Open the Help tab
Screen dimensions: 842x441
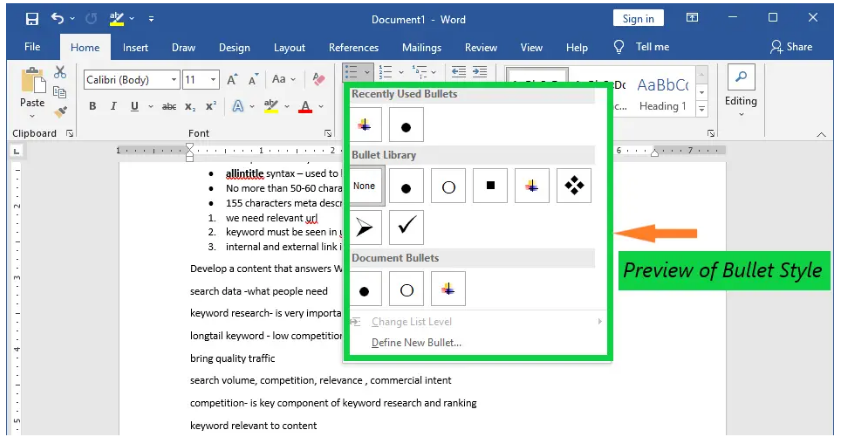coord(577,47)
